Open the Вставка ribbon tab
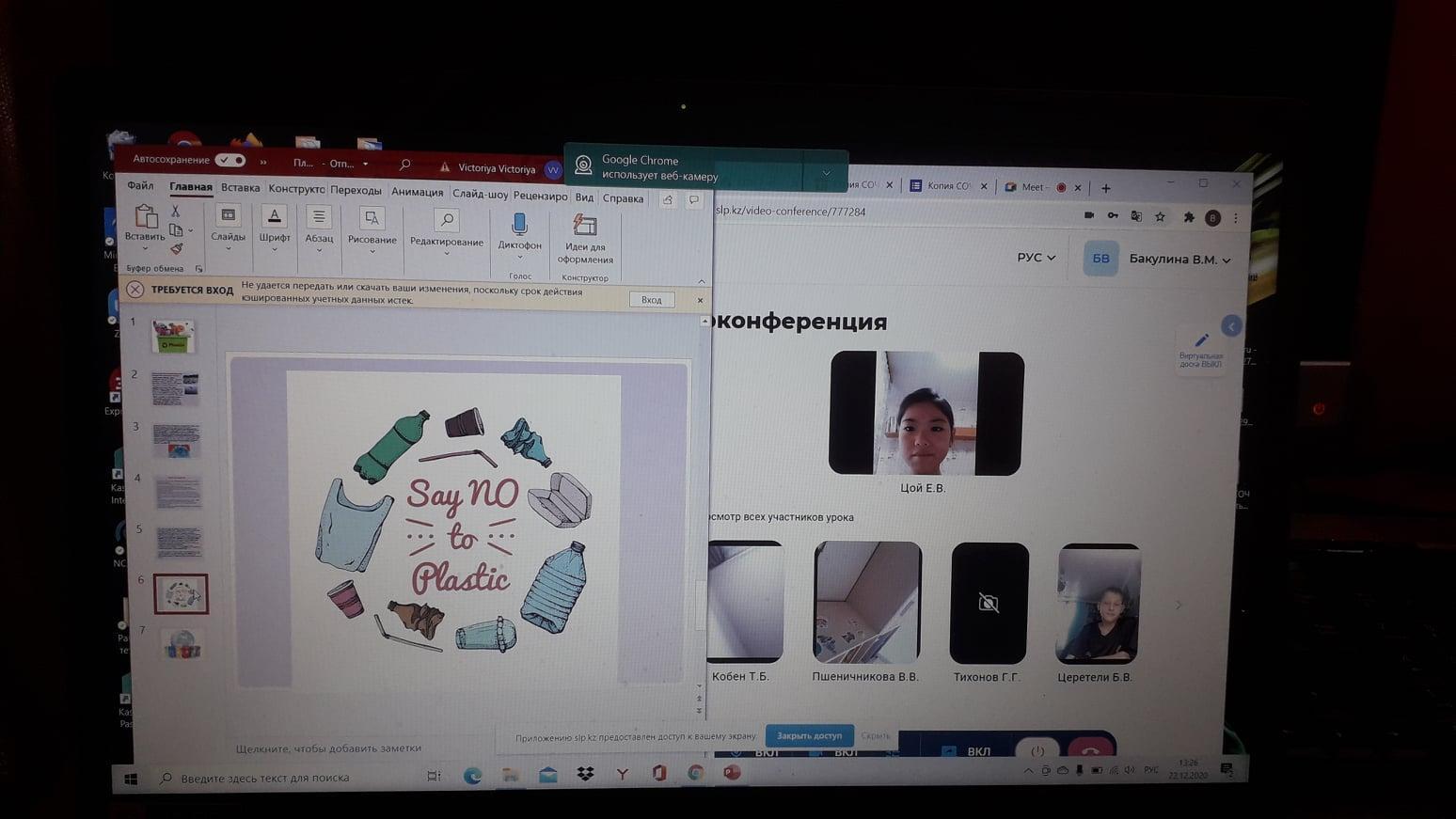This screenshot has width=1456, height=819. (x=240, y=188)
